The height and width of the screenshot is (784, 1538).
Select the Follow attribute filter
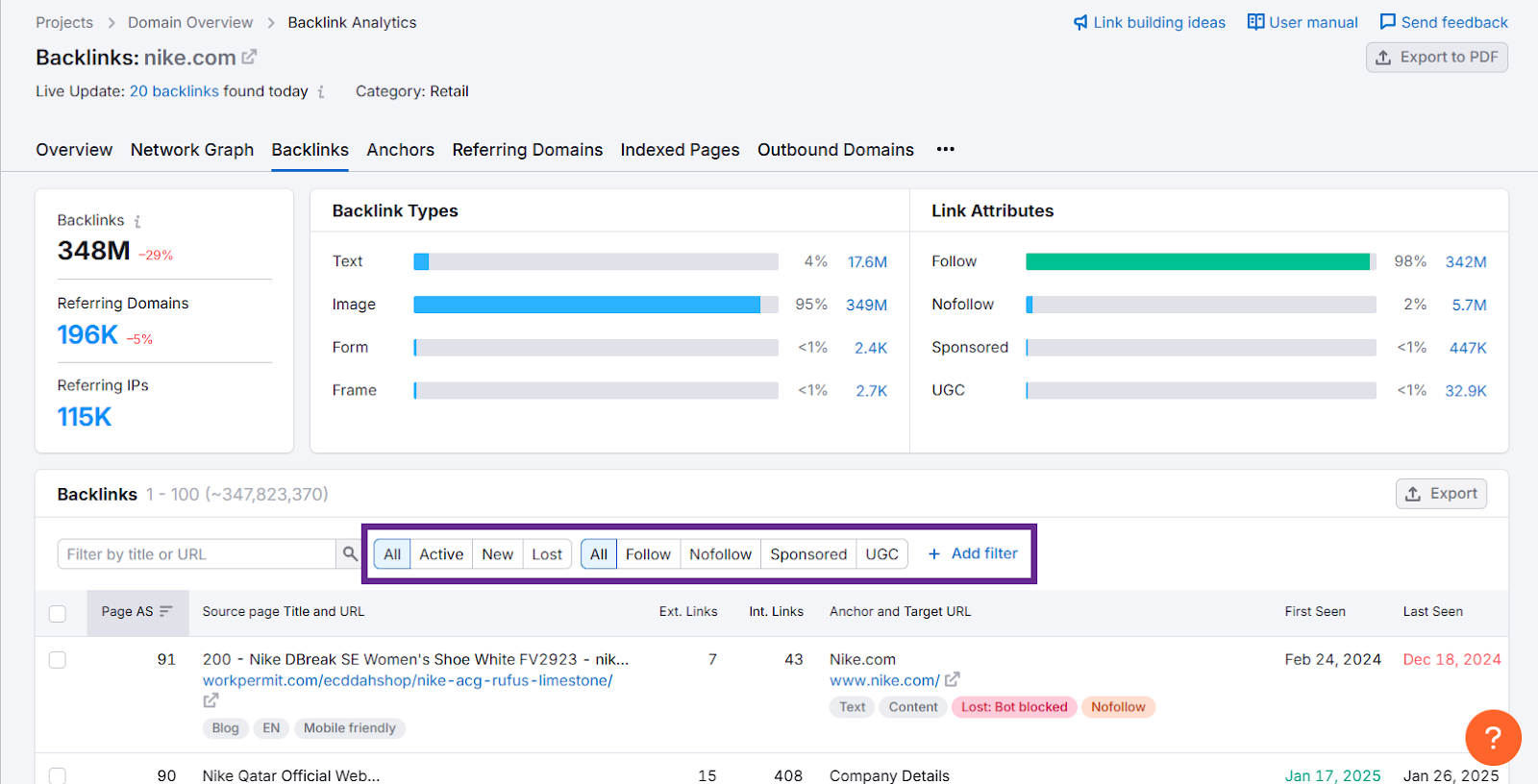pyautogui.click(x=648, y=554)
